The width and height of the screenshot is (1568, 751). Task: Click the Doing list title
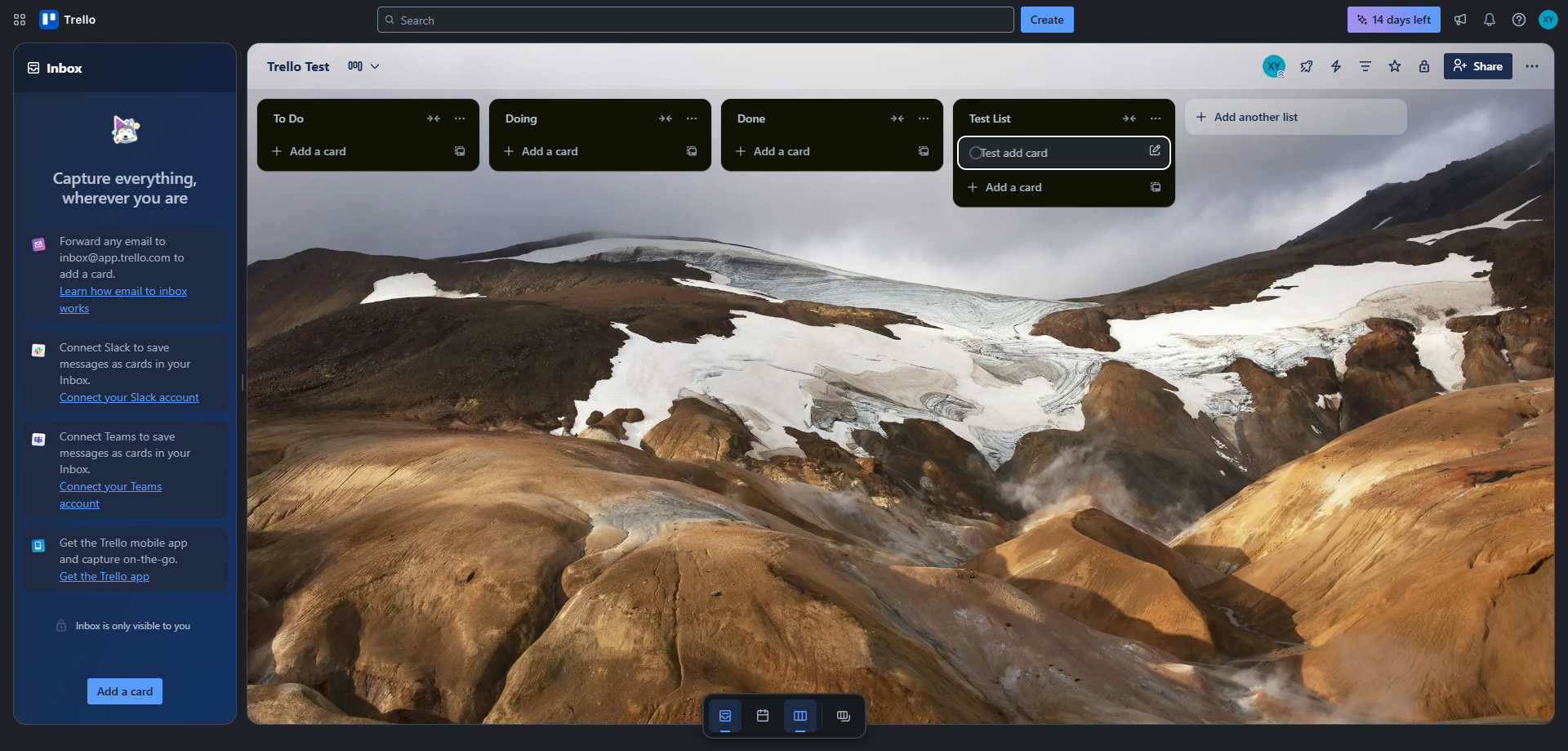[x=521, y=118]
